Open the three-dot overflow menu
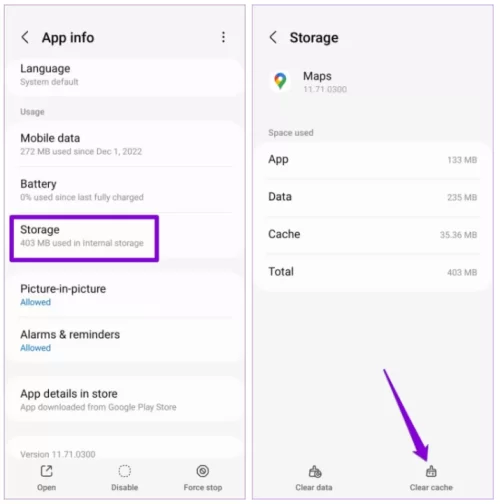Screen dimensions: 500x504 point(223,37)
